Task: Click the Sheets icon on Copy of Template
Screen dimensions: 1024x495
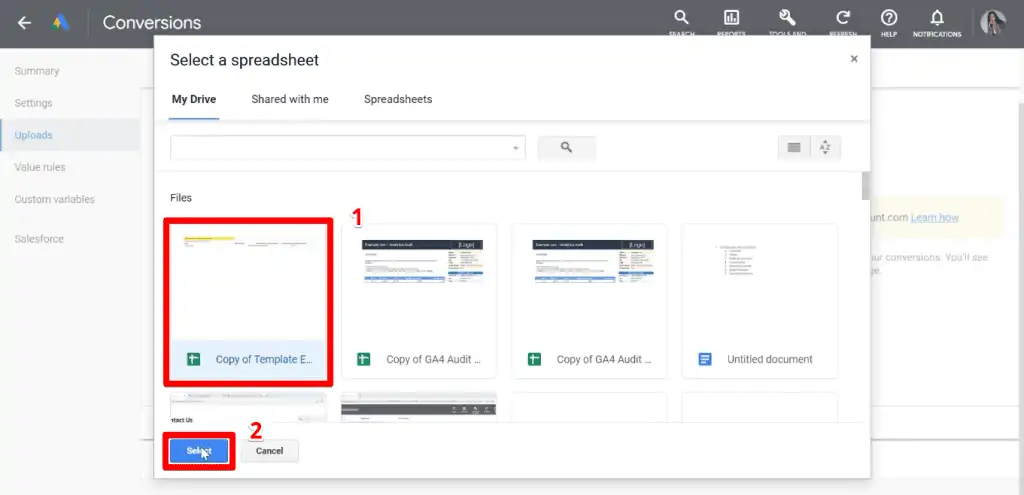Action: point(193,359)
